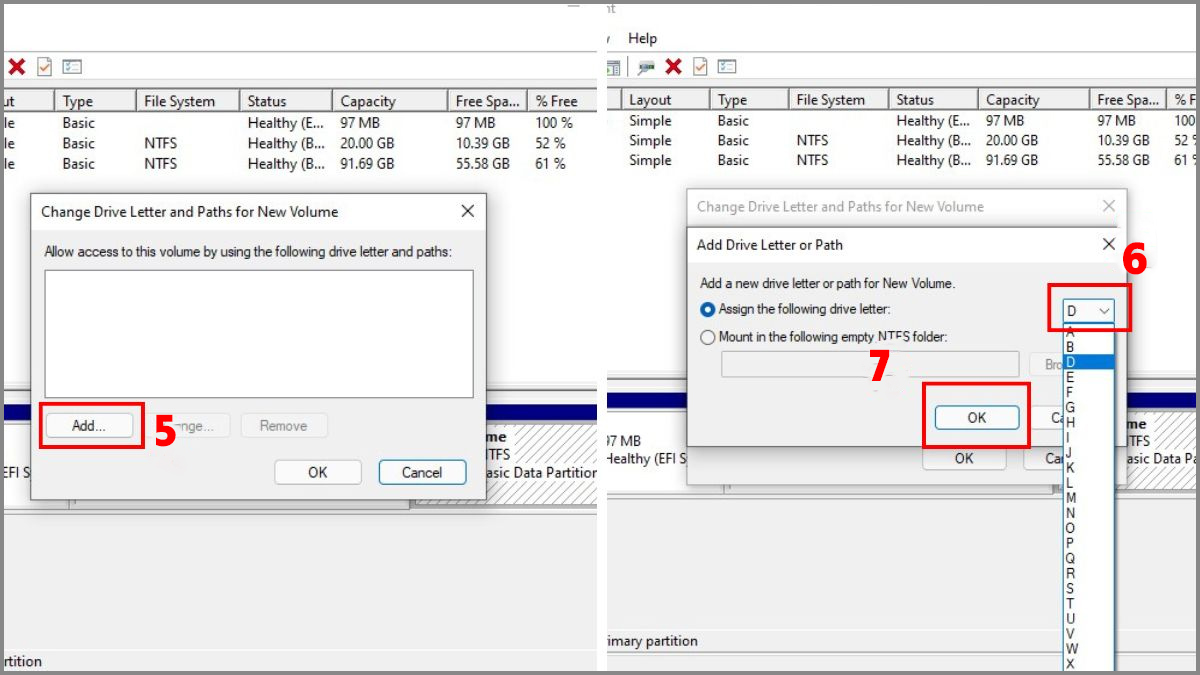Select 97 MB capacity cell in left window

[362, 123]
